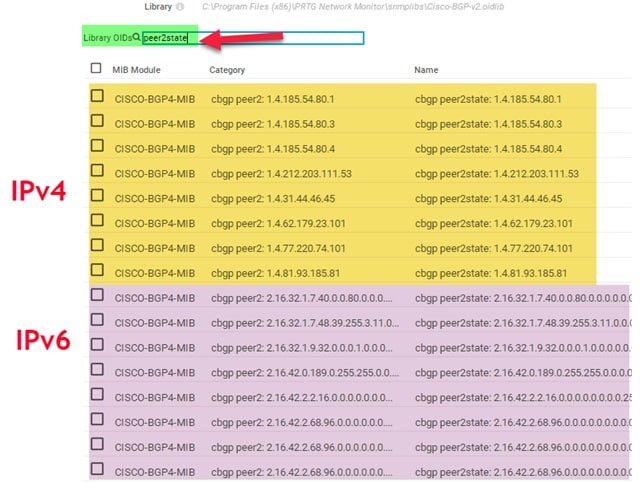
Task: Click name cell peer2state: 2.16.42.2.2.16.0.0
Action: pos(523,398)
